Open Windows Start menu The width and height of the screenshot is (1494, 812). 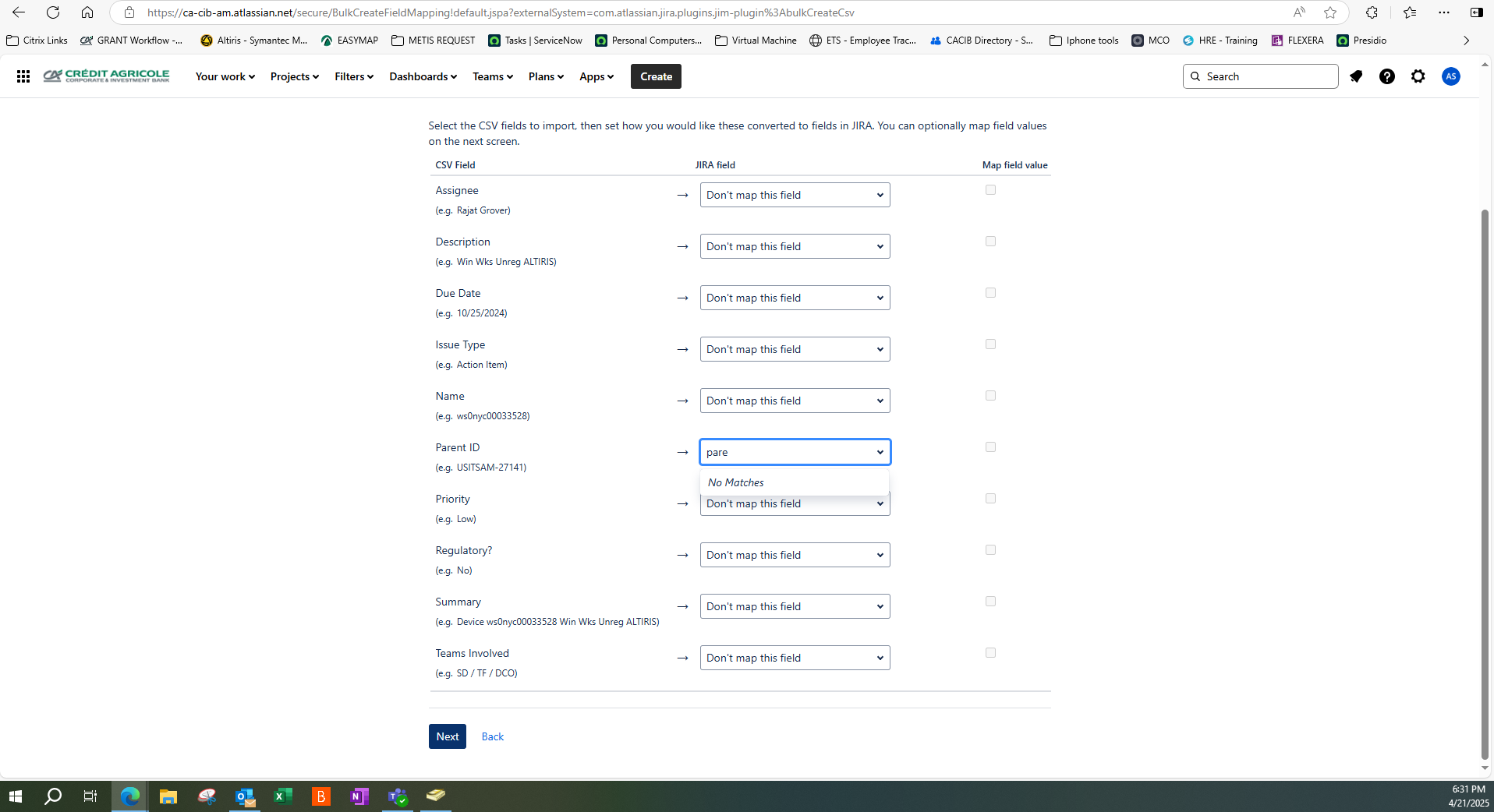16,796
